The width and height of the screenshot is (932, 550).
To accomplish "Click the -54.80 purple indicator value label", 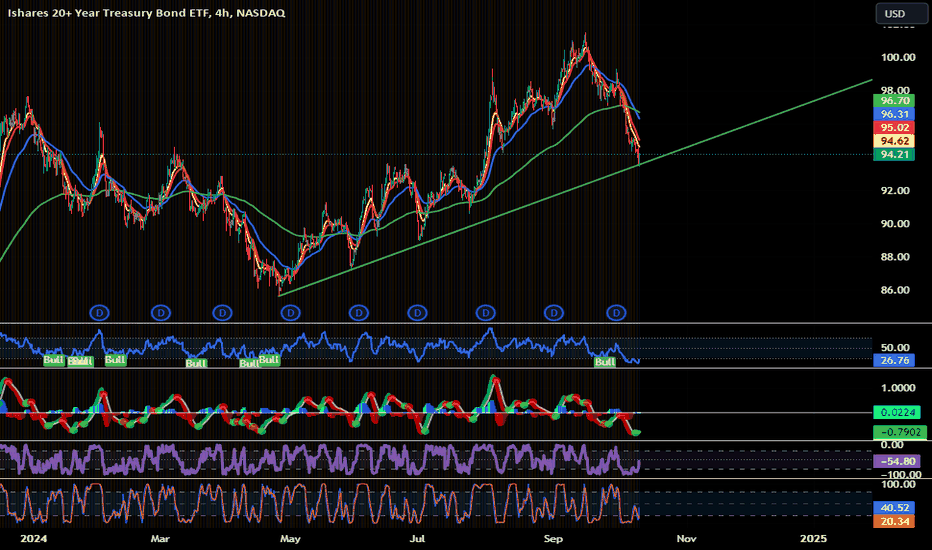I will (897, 461).
